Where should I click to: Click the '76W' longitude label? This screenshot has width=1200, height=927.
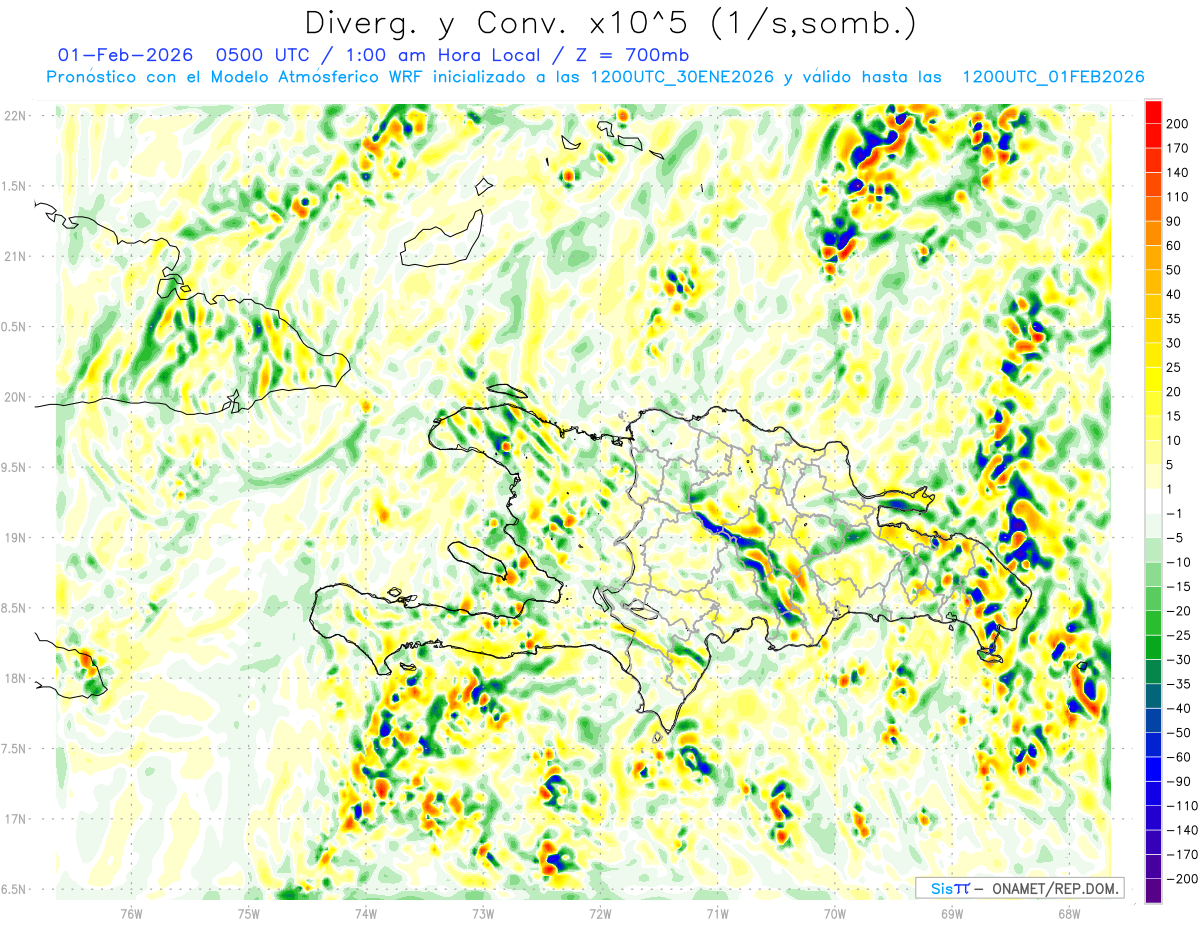coord(131,915)
